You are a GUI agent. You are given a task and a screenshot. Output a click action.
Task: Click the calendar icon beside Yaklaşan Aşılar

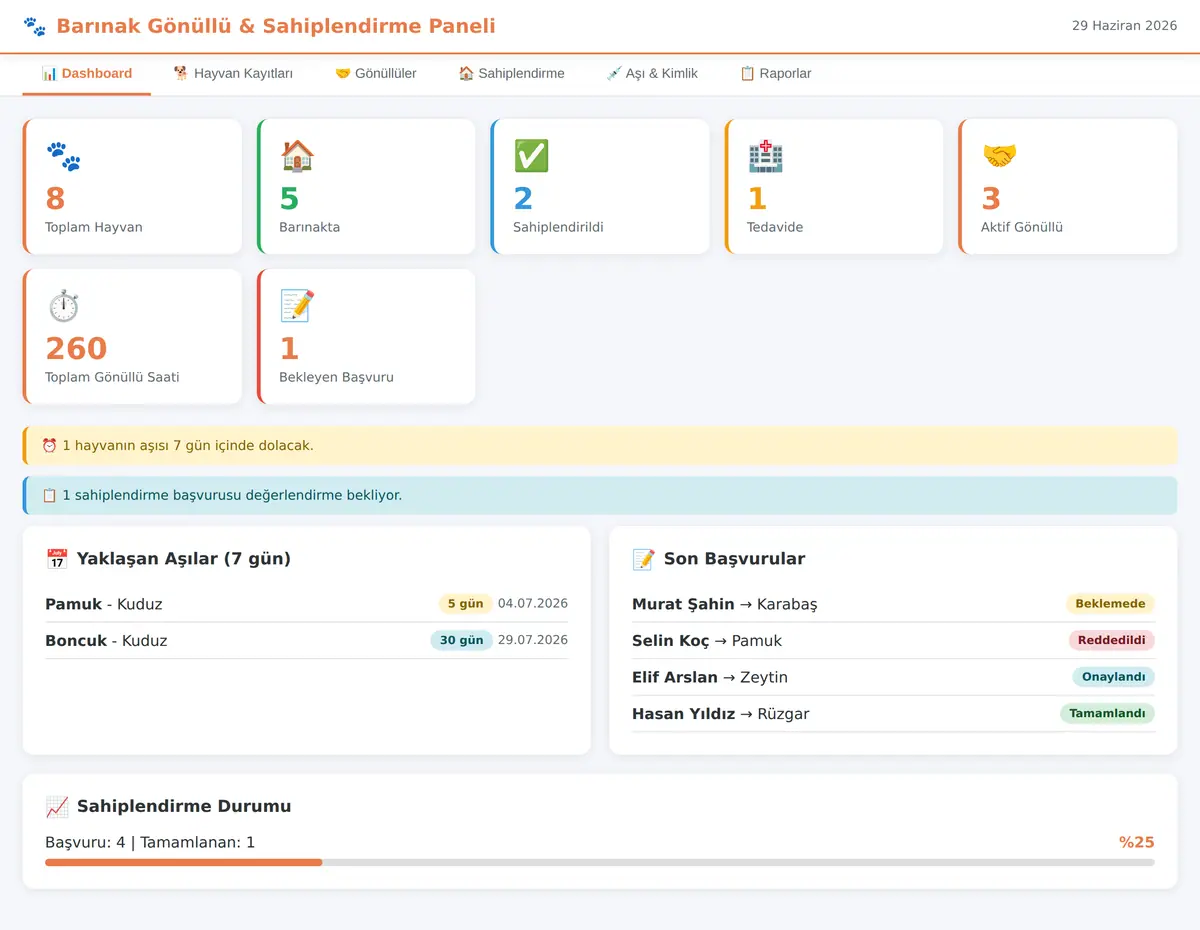tap(57, 559)
